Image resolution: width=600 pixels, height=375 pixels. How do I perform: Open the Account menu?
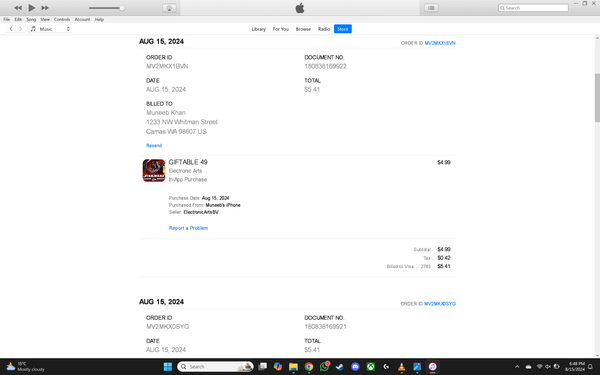point(82,20)
